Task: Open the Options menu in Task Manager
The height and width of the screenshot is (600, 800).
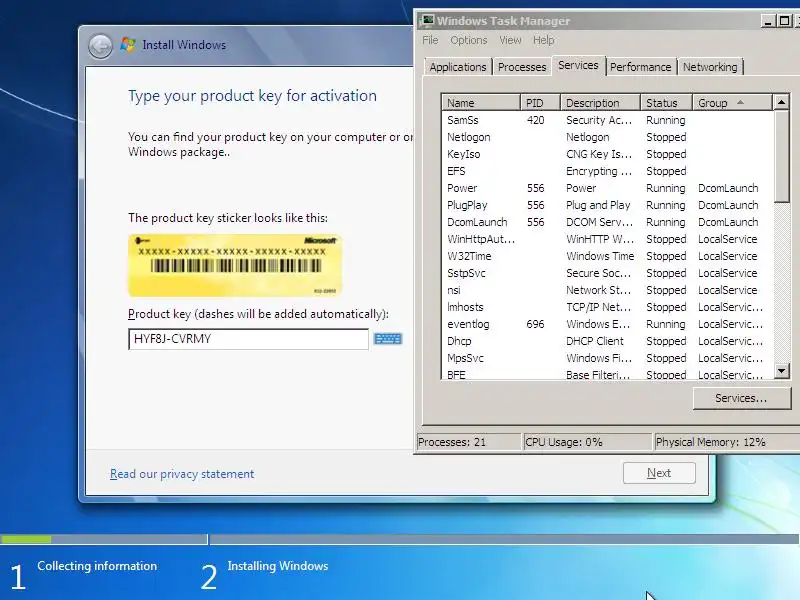Action: point(468,40)
